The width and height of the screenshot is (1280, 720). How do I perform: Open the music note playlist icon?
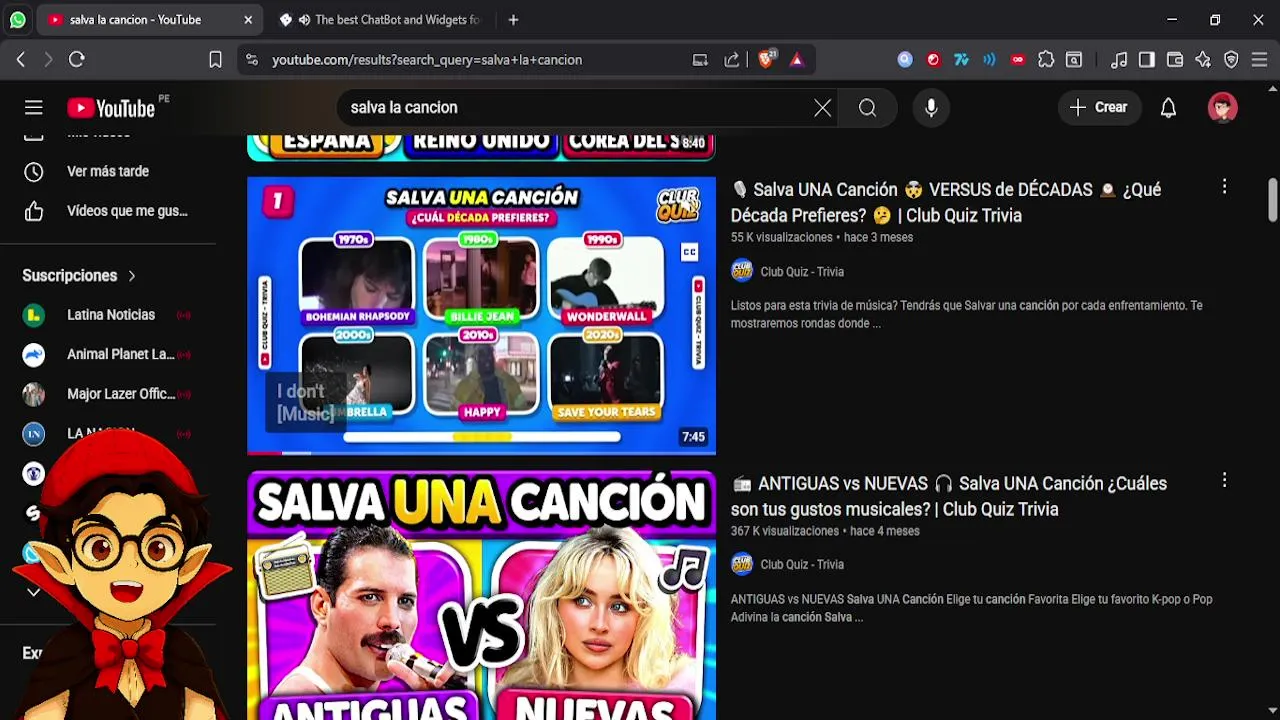(1119, 60)
